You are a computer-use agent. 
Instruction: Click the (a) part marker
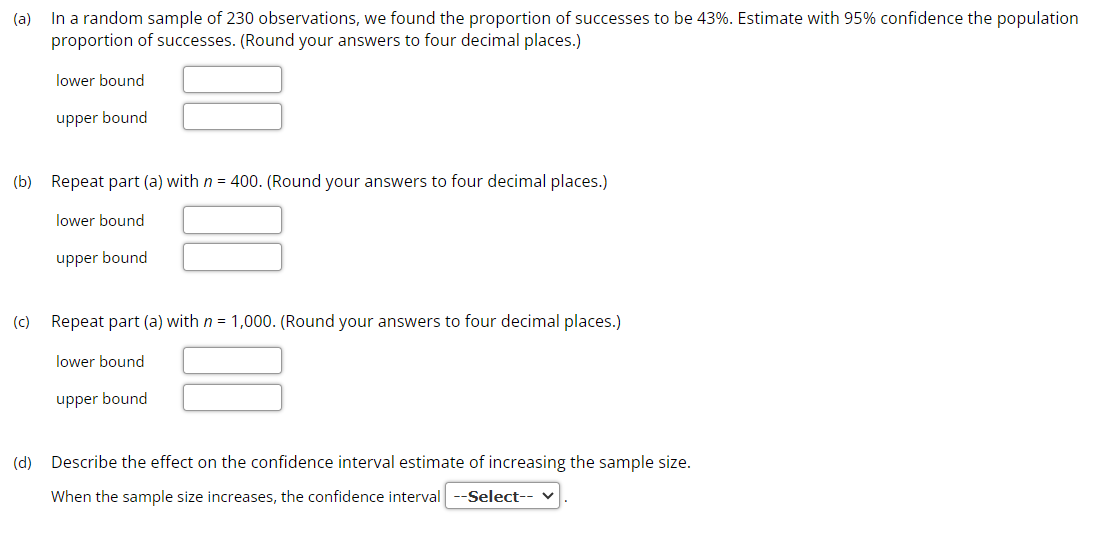22,19
